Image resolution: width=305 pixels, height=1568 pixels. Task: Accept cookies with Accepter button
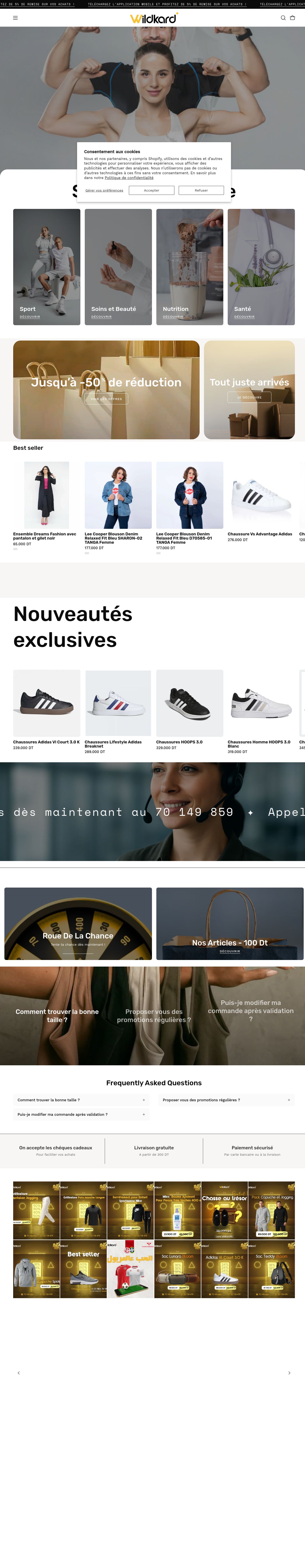click(x=152, y=190)
